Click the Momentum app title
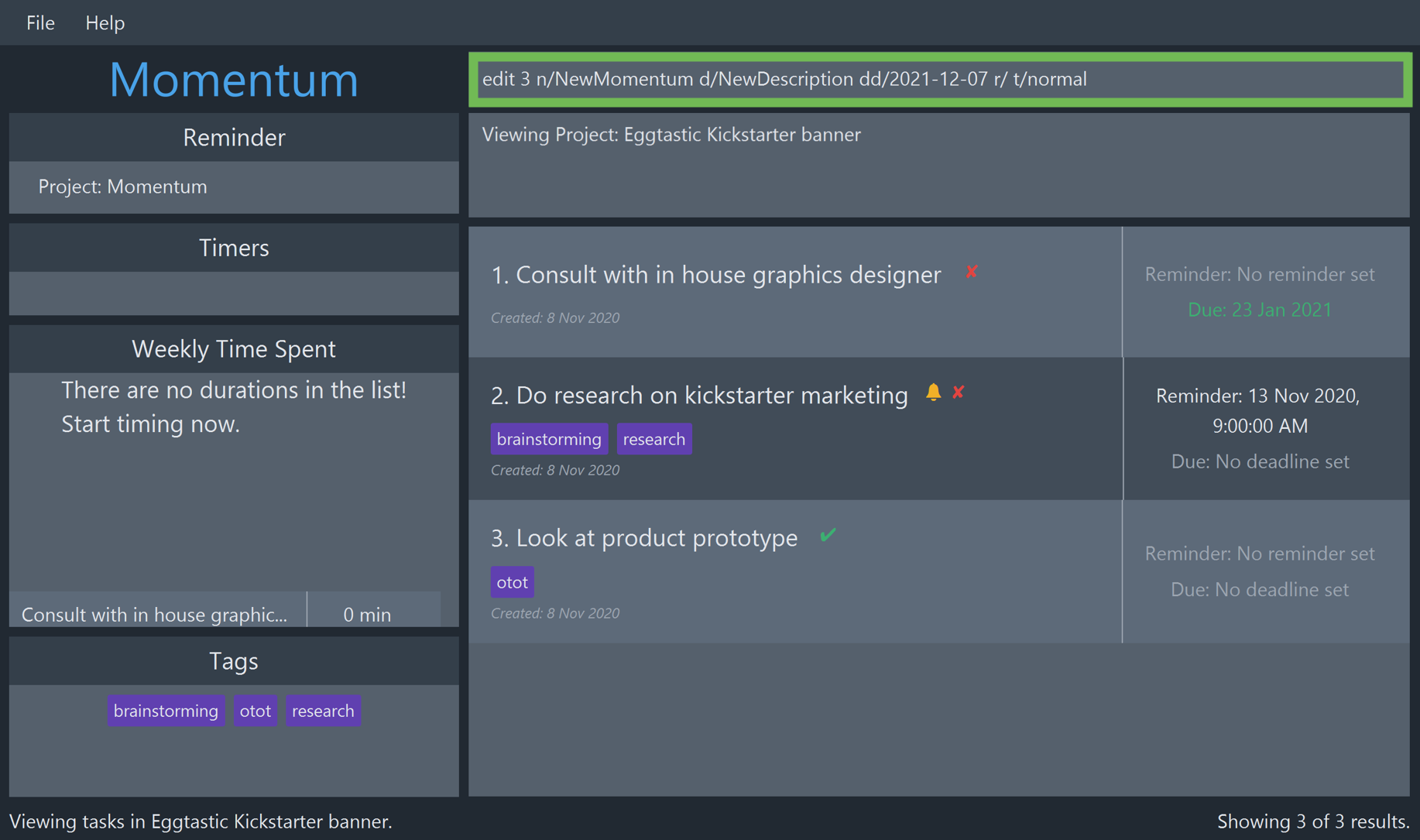1420x840 pixels. (x=234, y=79)
